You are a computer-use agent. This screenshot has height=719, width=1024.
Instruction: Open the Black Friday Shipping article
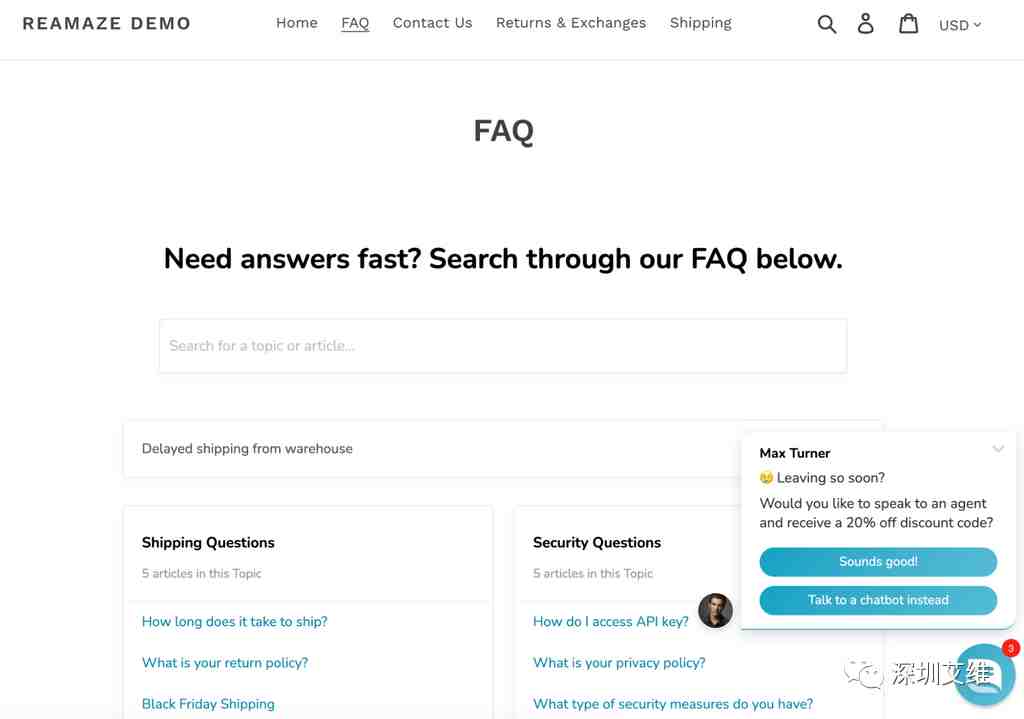coord(208,704)
